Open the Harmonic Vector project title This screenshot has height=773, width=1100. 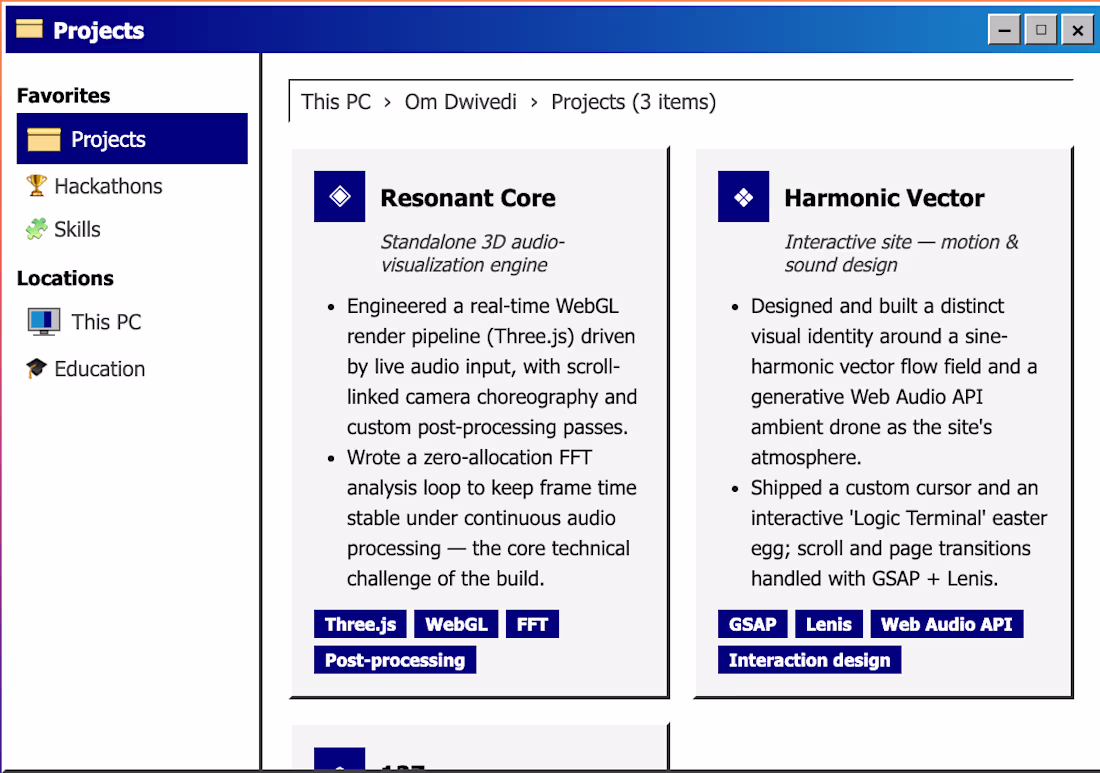pyautogui.click(x=885, y=198)
